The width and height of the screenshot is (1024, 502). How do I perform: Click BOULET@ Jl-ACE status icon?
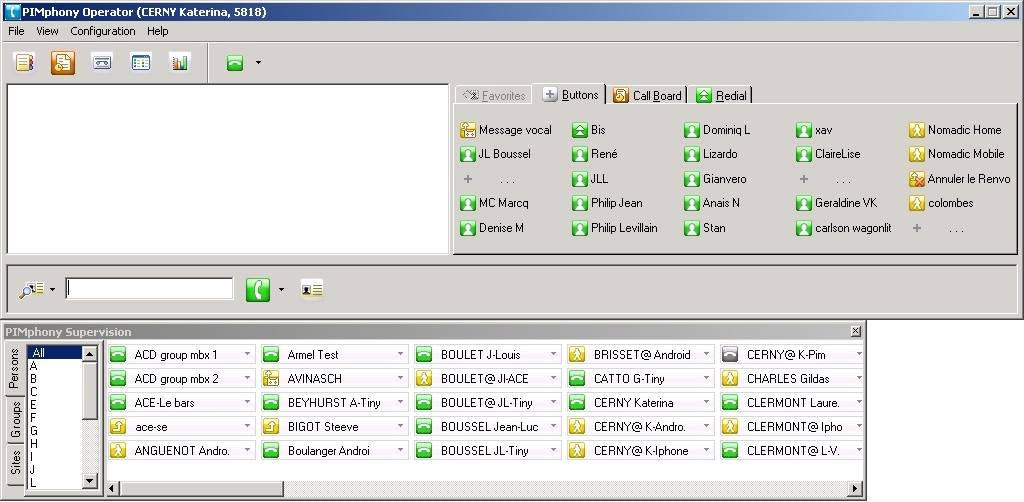click(x=424, y=379)
